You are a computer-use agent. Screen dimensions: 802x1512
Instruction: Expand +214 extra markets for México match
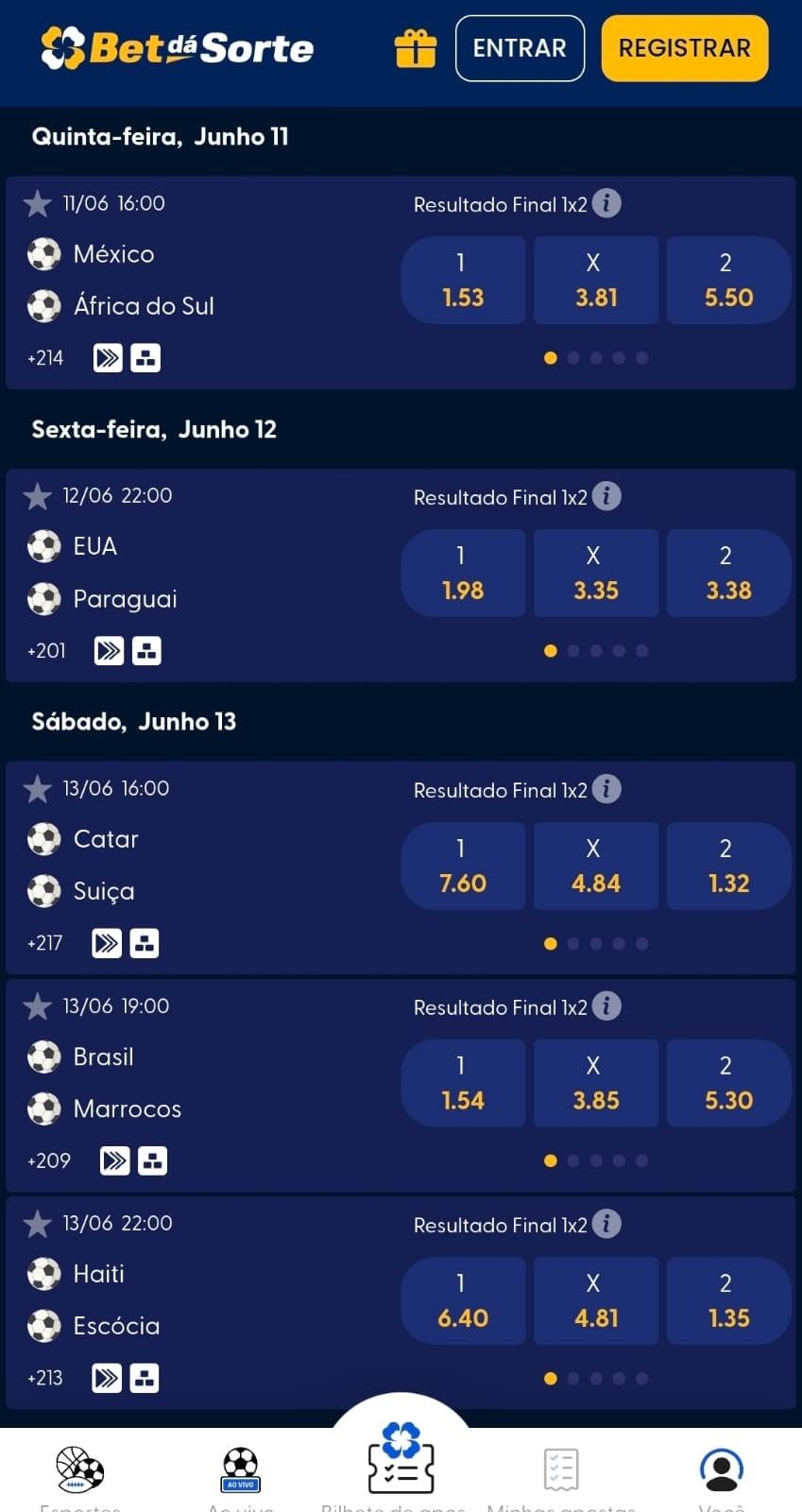click(44, 357)
